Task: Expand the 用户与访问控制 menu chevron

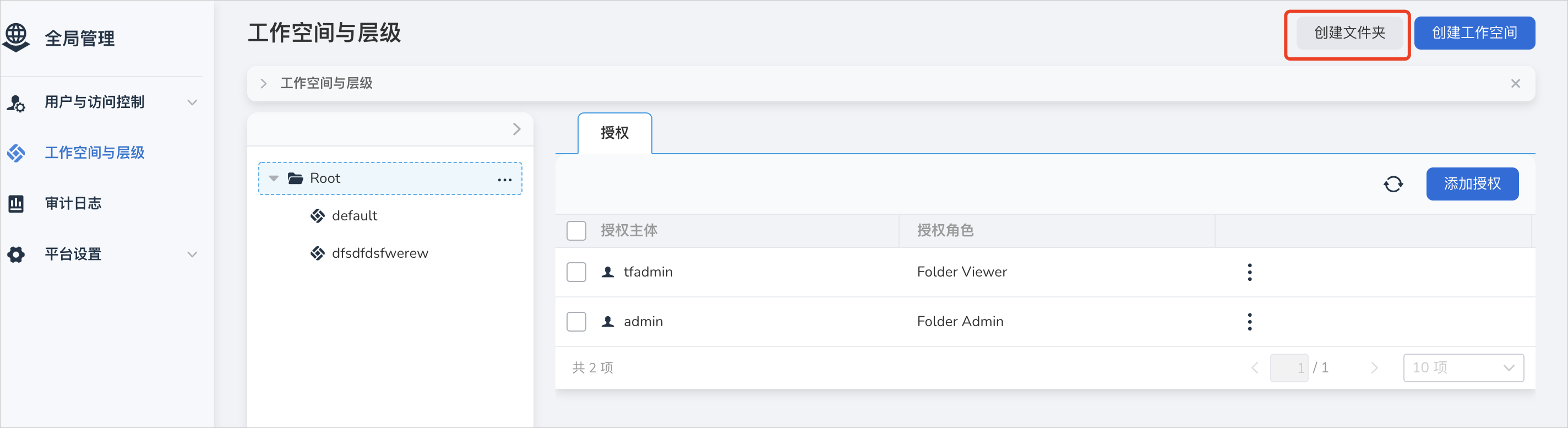Action: [192, 102]
